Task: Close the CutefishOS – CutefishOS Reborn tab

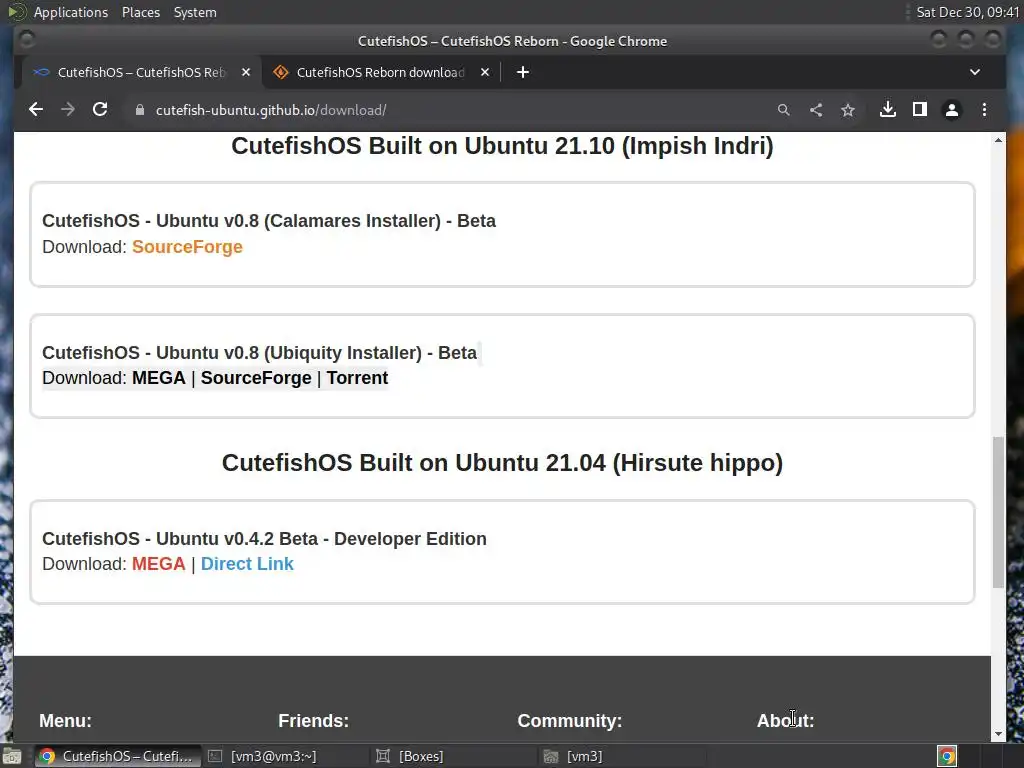Action: pos(246,72)
